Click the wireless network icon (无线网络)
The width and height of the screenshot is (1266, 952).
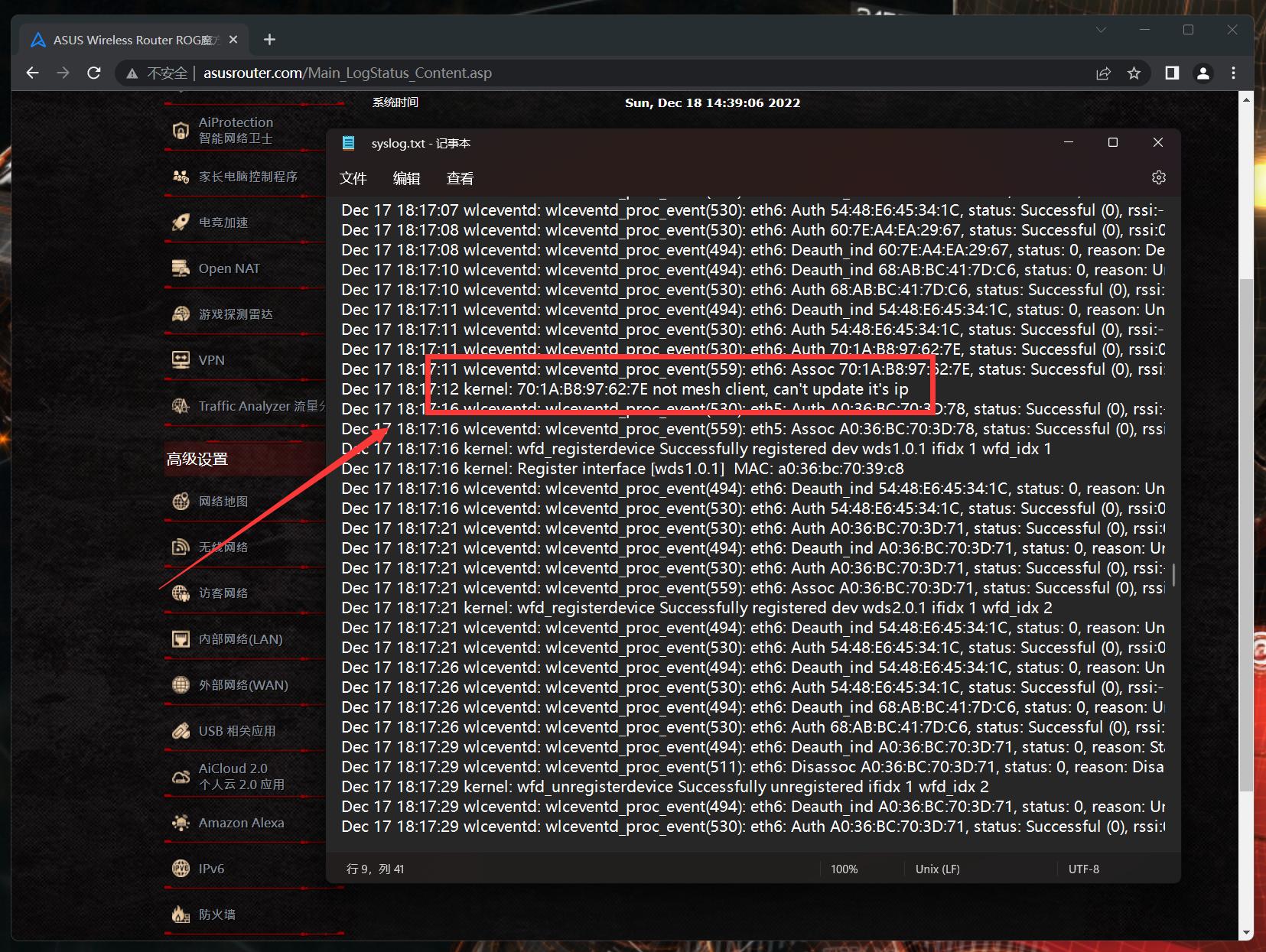point(181,547)
